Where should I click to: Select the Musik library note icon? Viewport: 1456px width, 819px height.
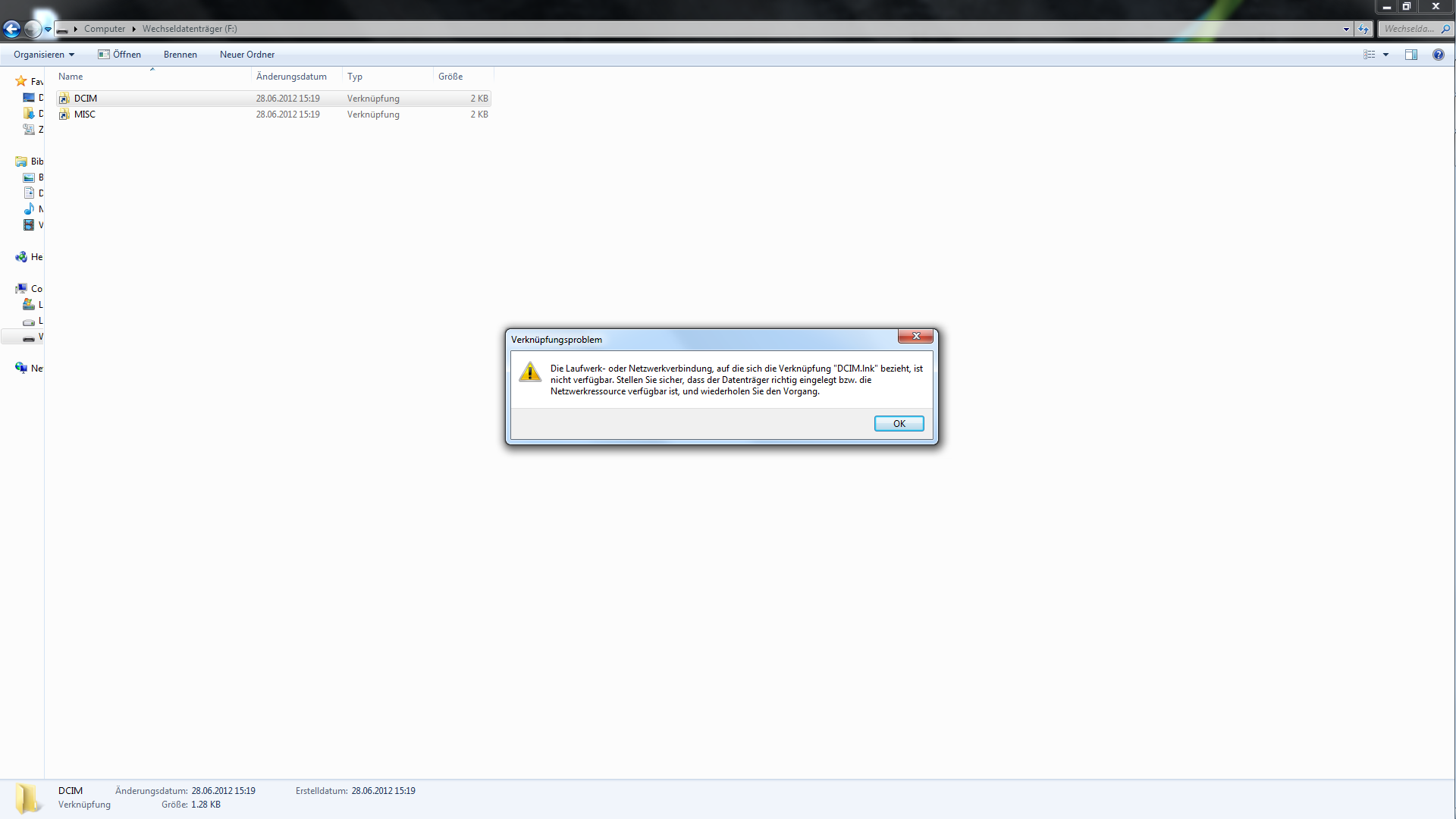tap(29, 209)
